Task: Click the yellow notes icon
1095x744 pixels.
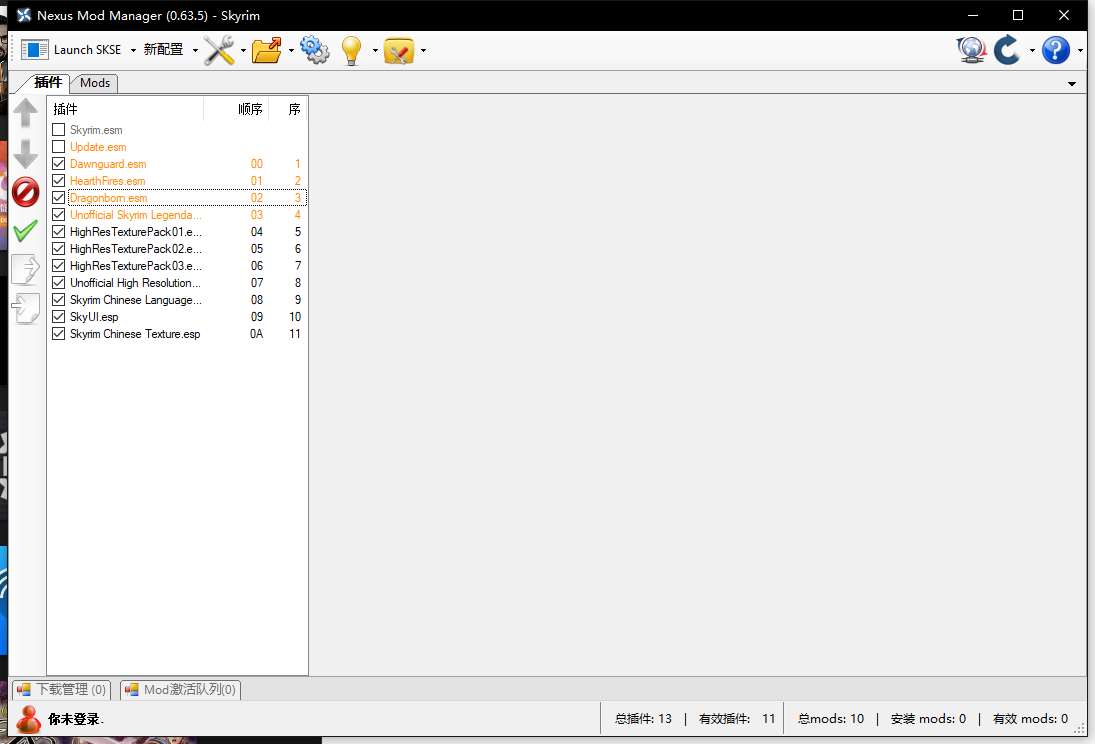Action: pos(399,50)
